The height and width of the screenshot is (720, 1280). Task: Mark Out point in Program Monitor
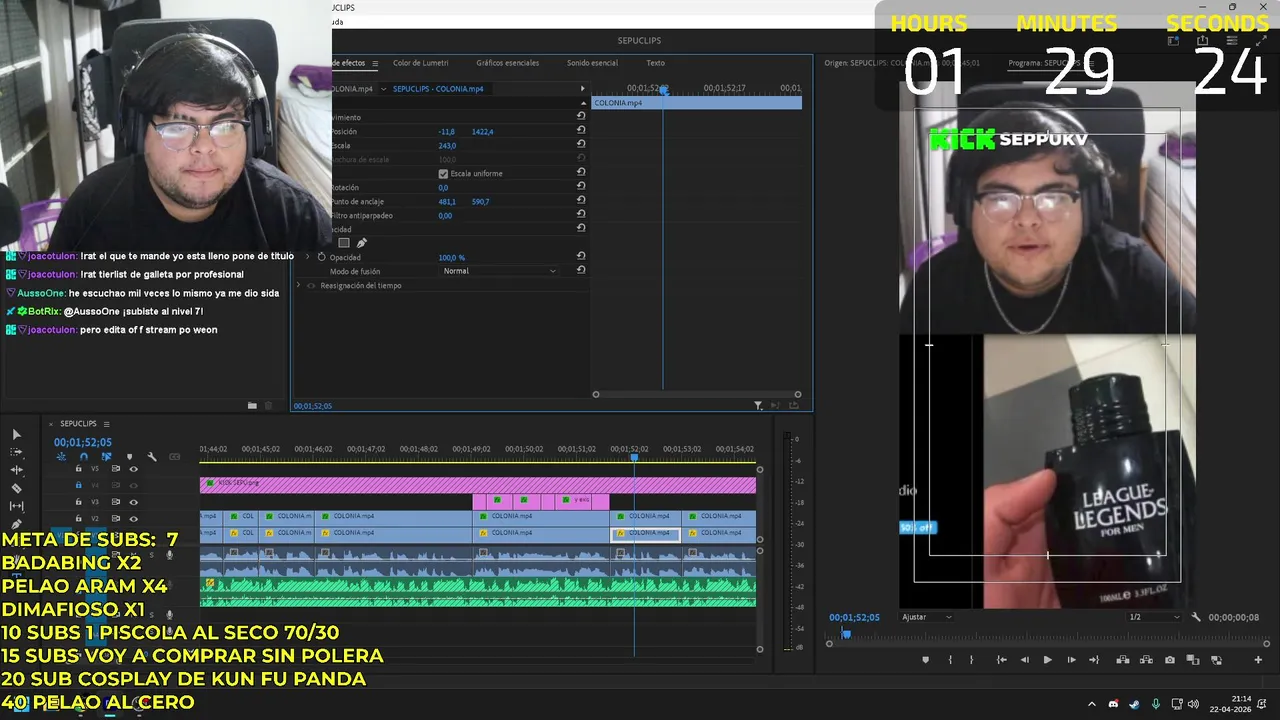[x=971, y=660]
